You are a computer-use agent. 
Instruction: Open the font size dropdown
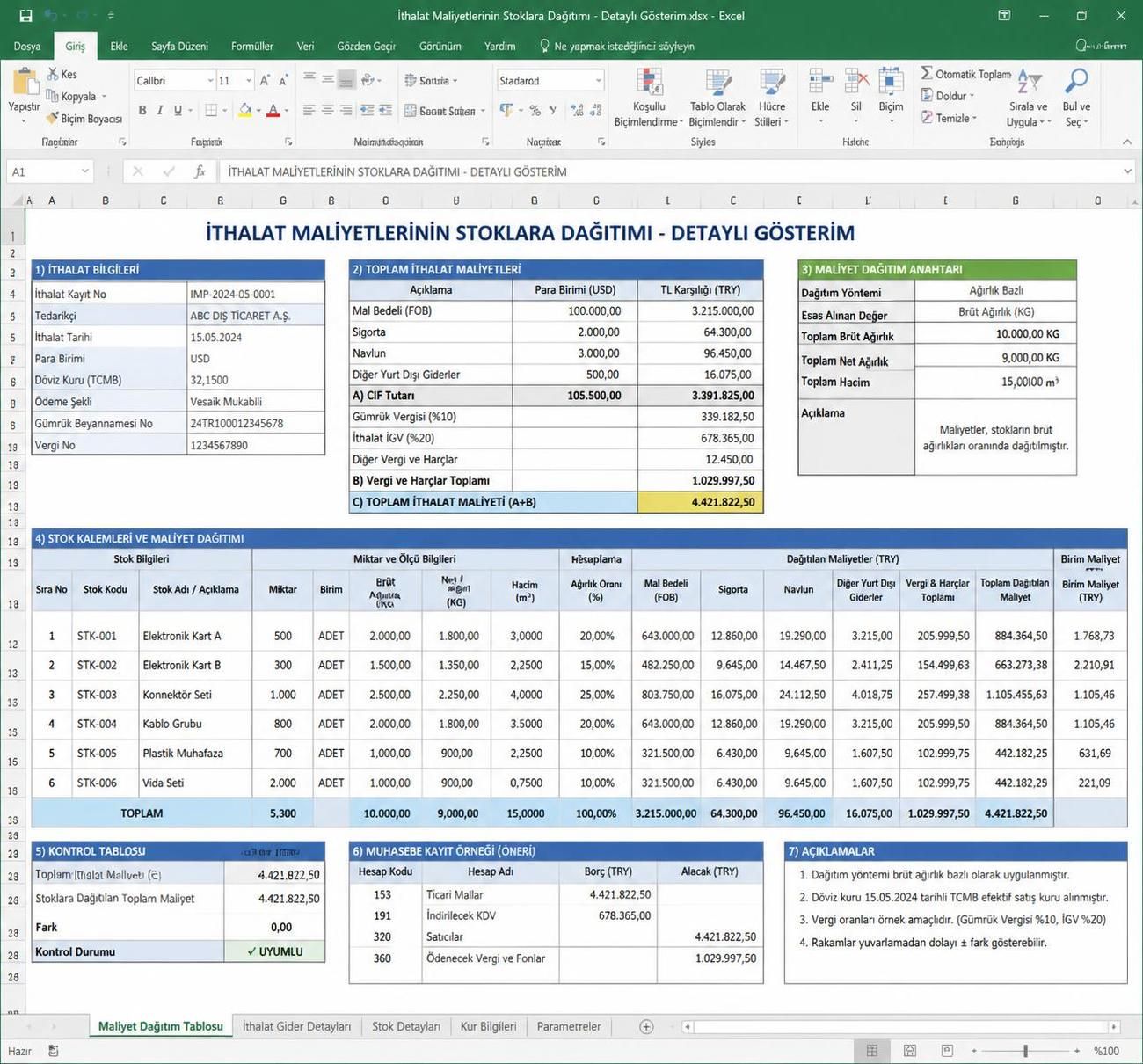coord(249,80)
